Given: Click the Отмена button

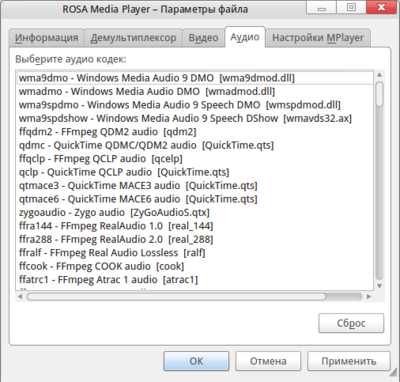Looking at the screenshot, I should click(x=268, y=361).
